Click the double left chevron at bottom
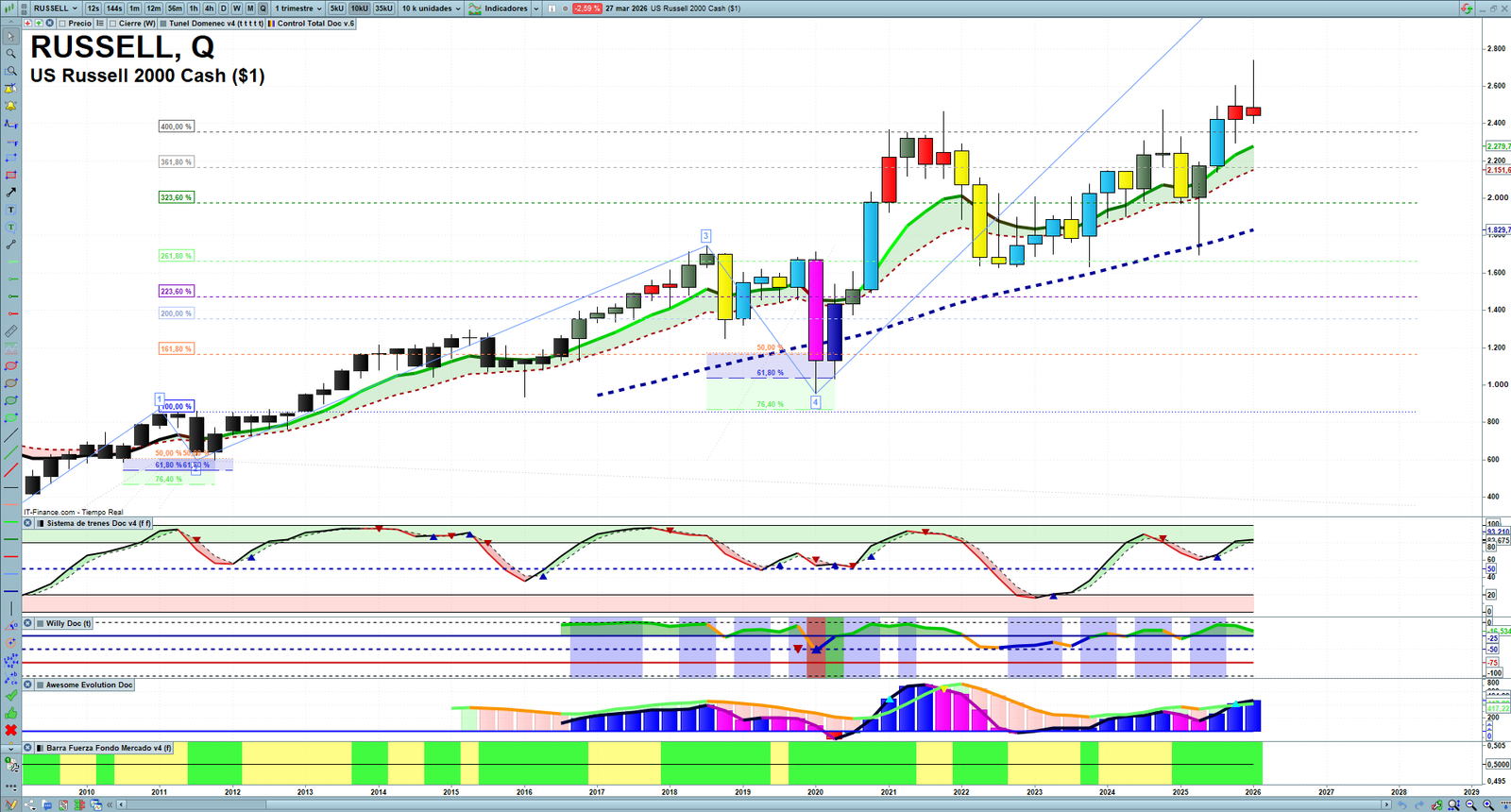 point(110,804)
